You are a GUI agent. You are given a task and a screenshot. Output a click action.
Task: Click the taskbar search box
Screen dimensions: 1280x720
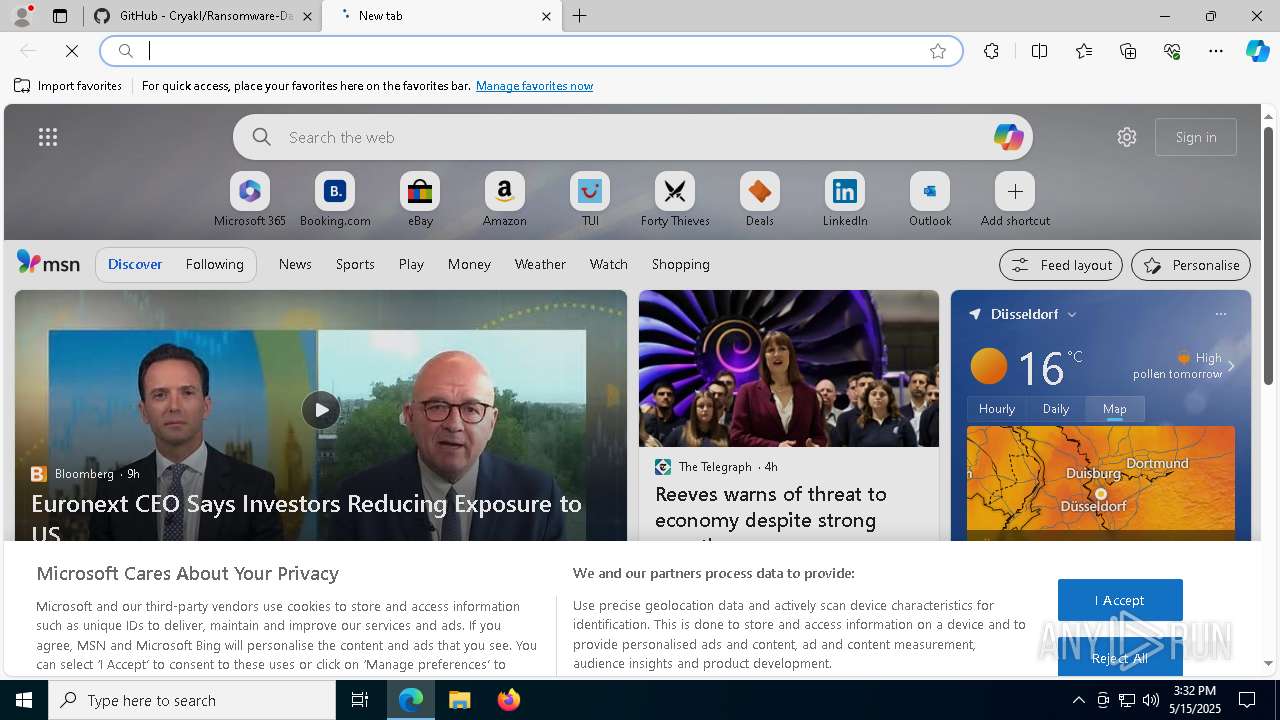coord(192,700)
